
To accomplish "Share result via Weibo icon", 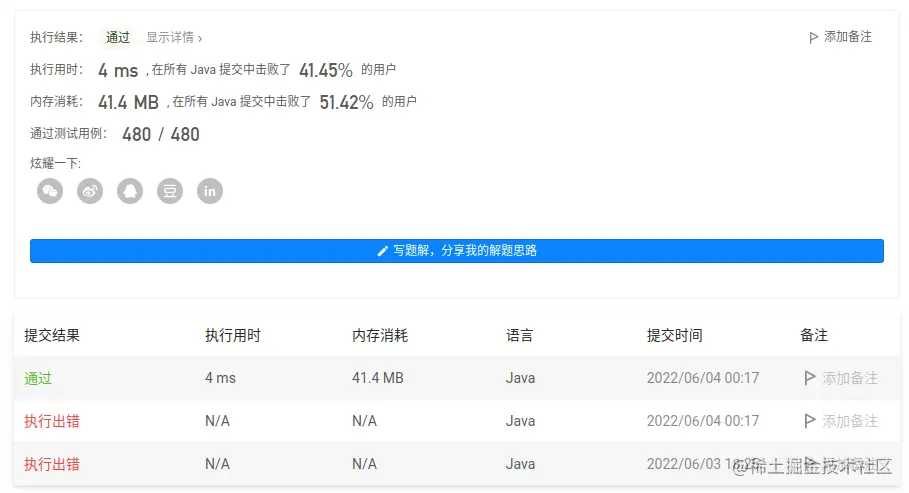I will point(90,191).
